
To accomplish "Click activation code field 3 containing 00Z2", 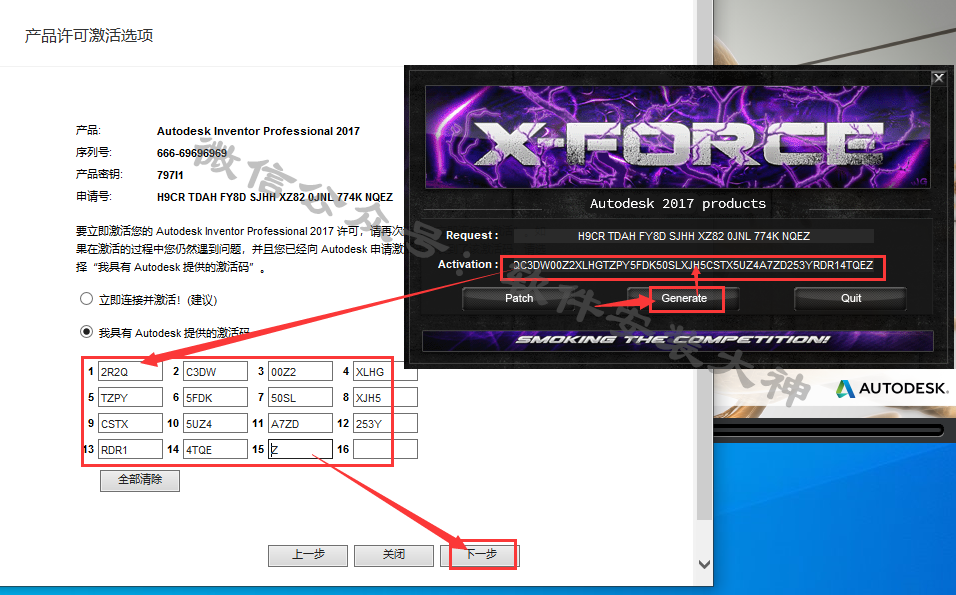I will 300,371.
